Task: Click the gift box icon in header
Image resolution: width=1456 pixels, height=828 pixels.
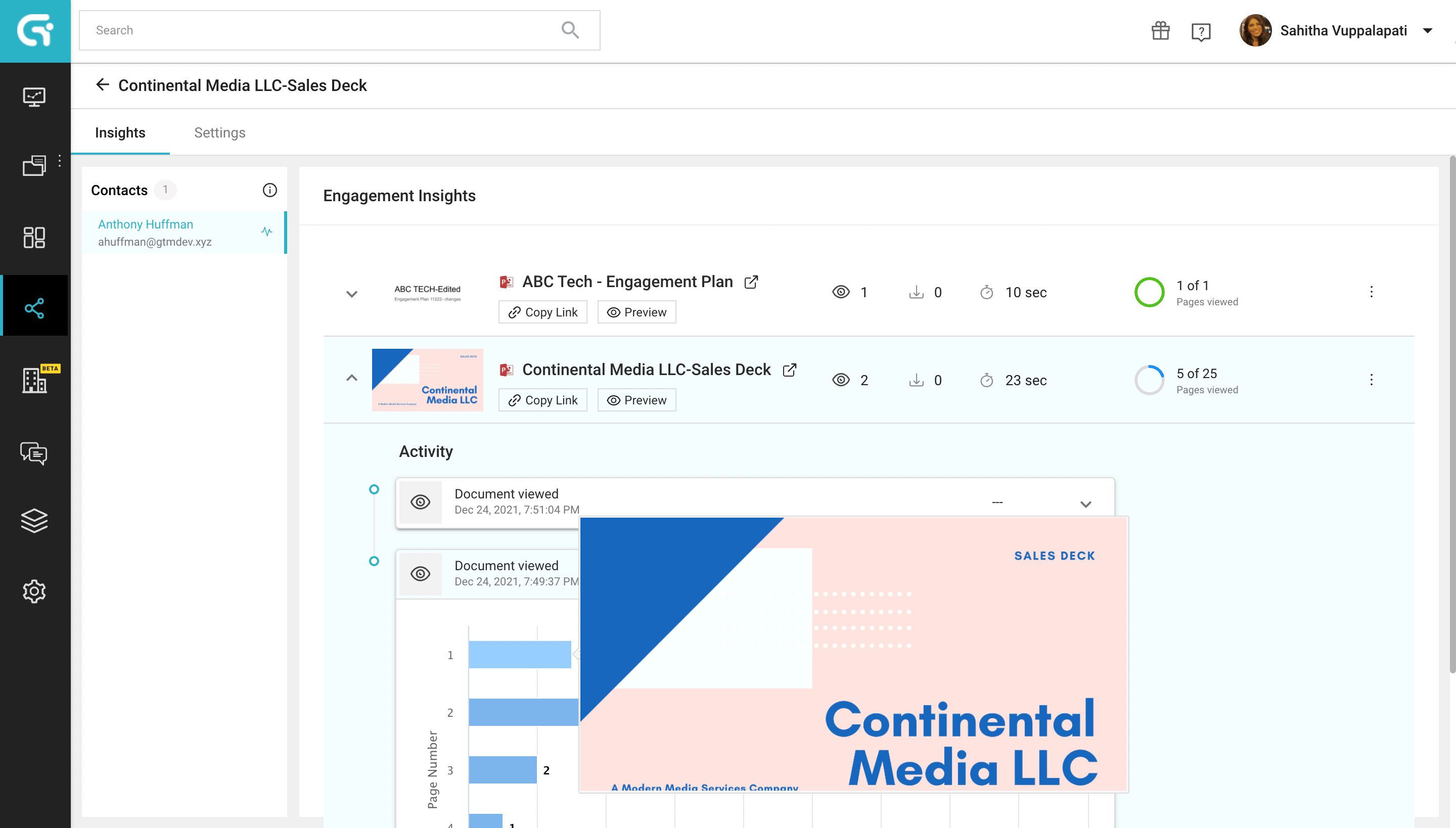Action: point(1160,31)
